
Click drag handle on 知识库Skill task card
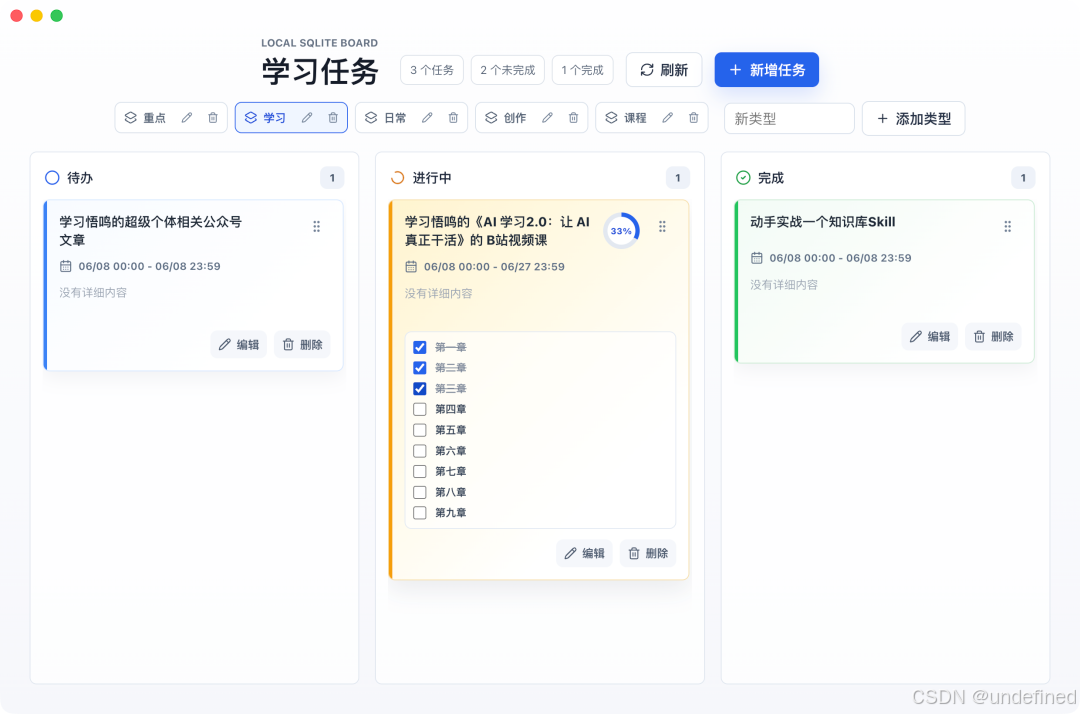(1008, 227)
